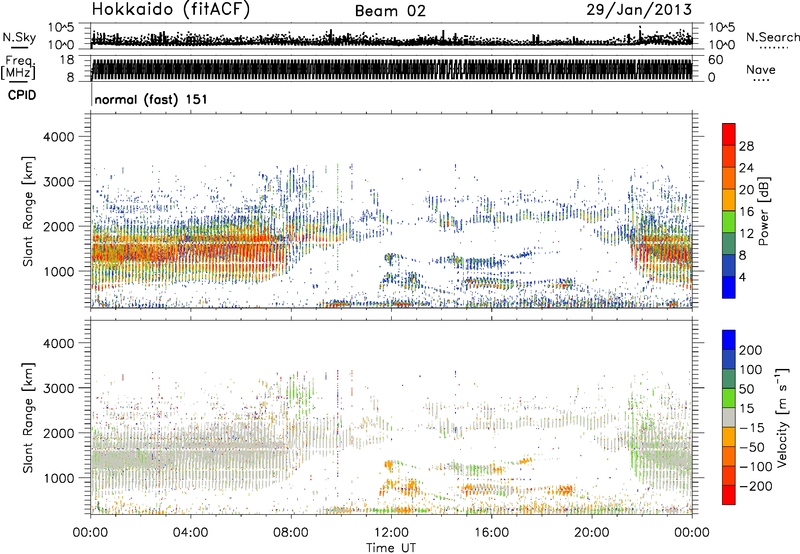Click the 18 MHz frequency tick
This screenshot has height=554, width=800.
coord(66,60)
